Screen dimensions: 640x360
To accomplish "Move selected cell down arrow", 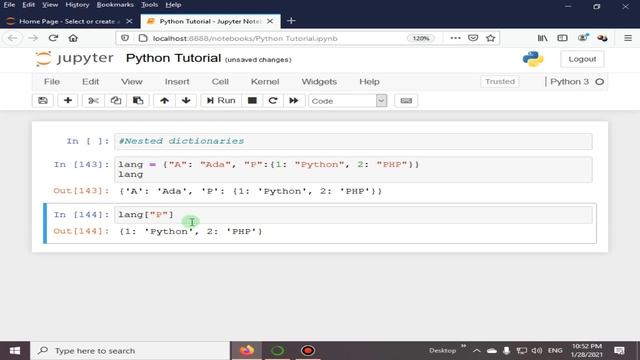I will 186,100.
